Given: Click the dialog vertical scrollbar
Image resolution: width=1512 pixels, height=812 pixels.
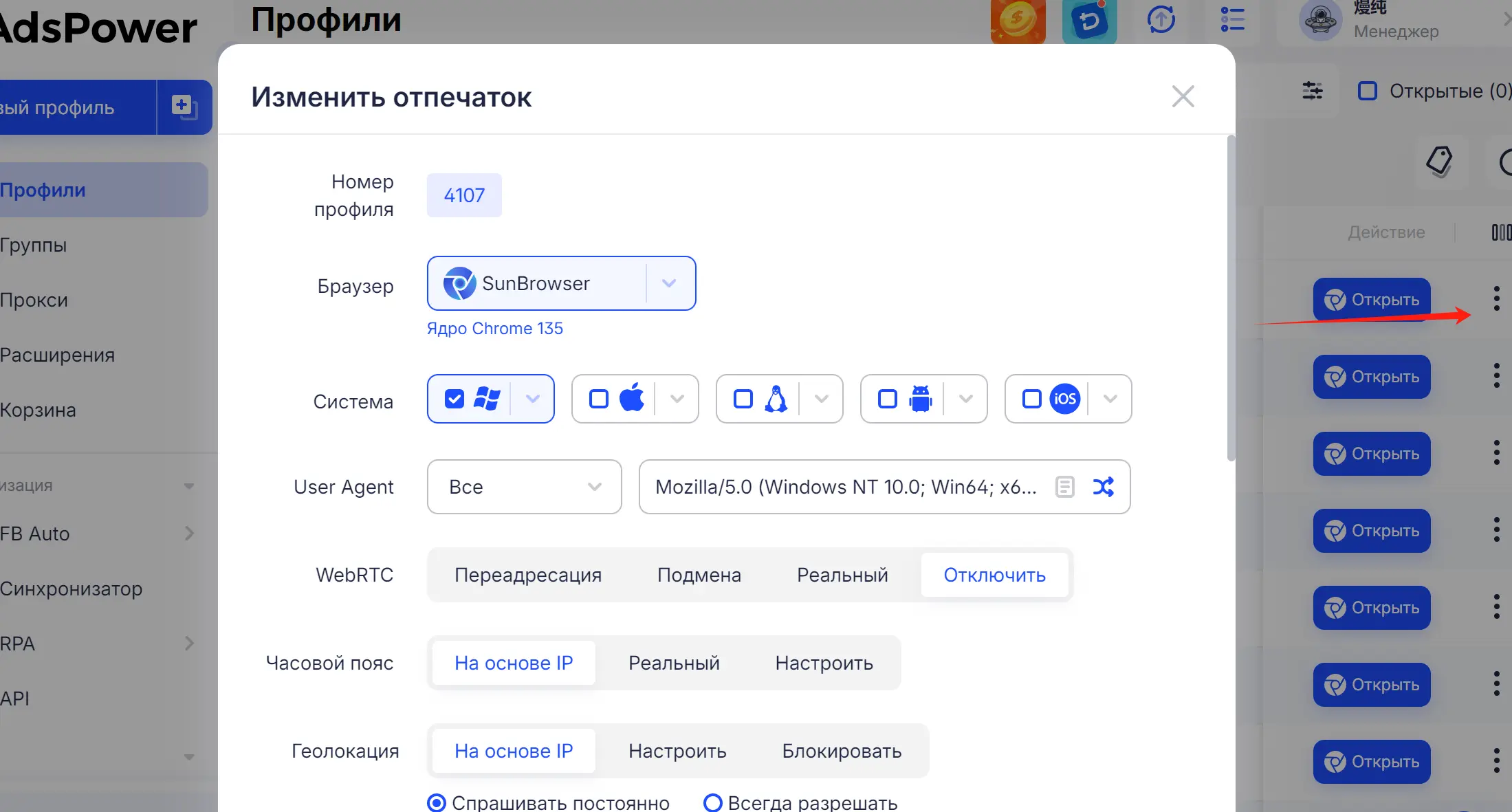Looking at the screenshot, I should pyautogui.click(x=1231, y=298).
